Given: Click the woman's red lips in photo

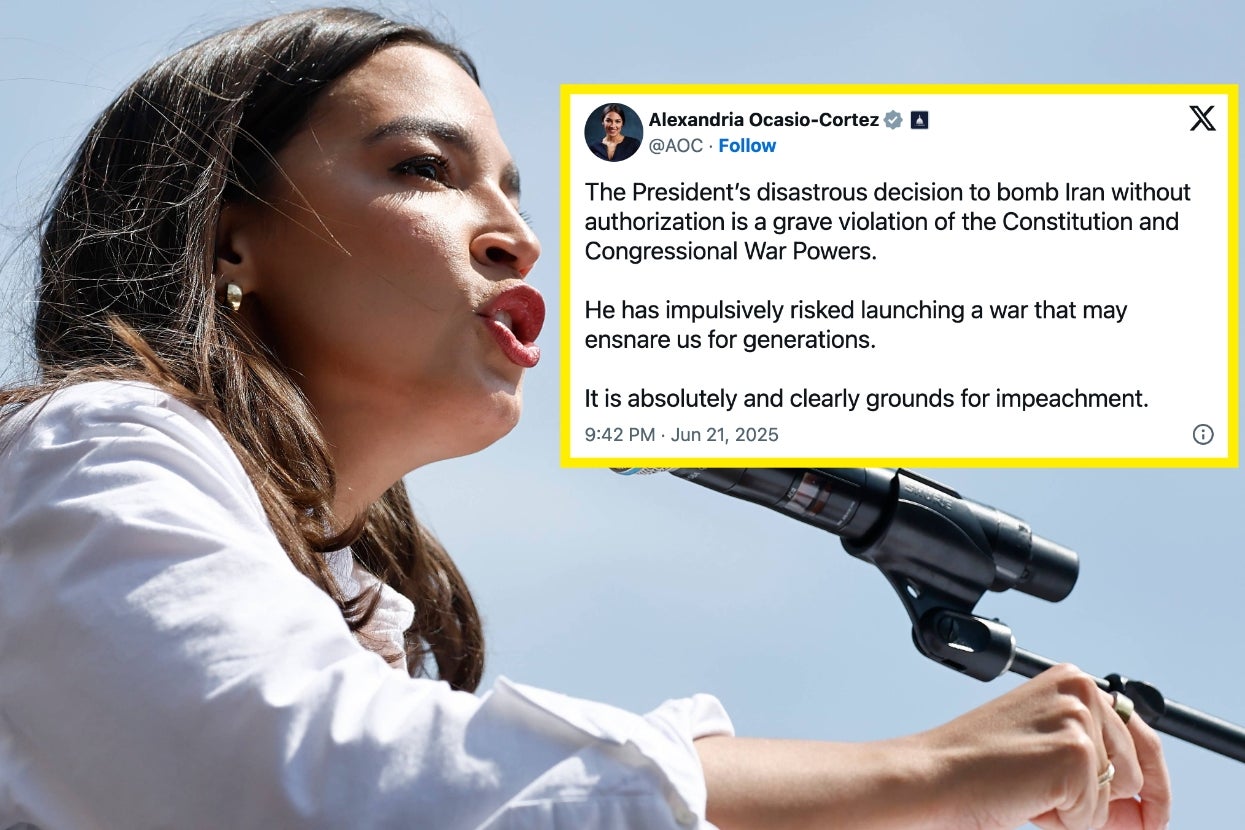Looking at the screenshot, I should click(514, 323).
